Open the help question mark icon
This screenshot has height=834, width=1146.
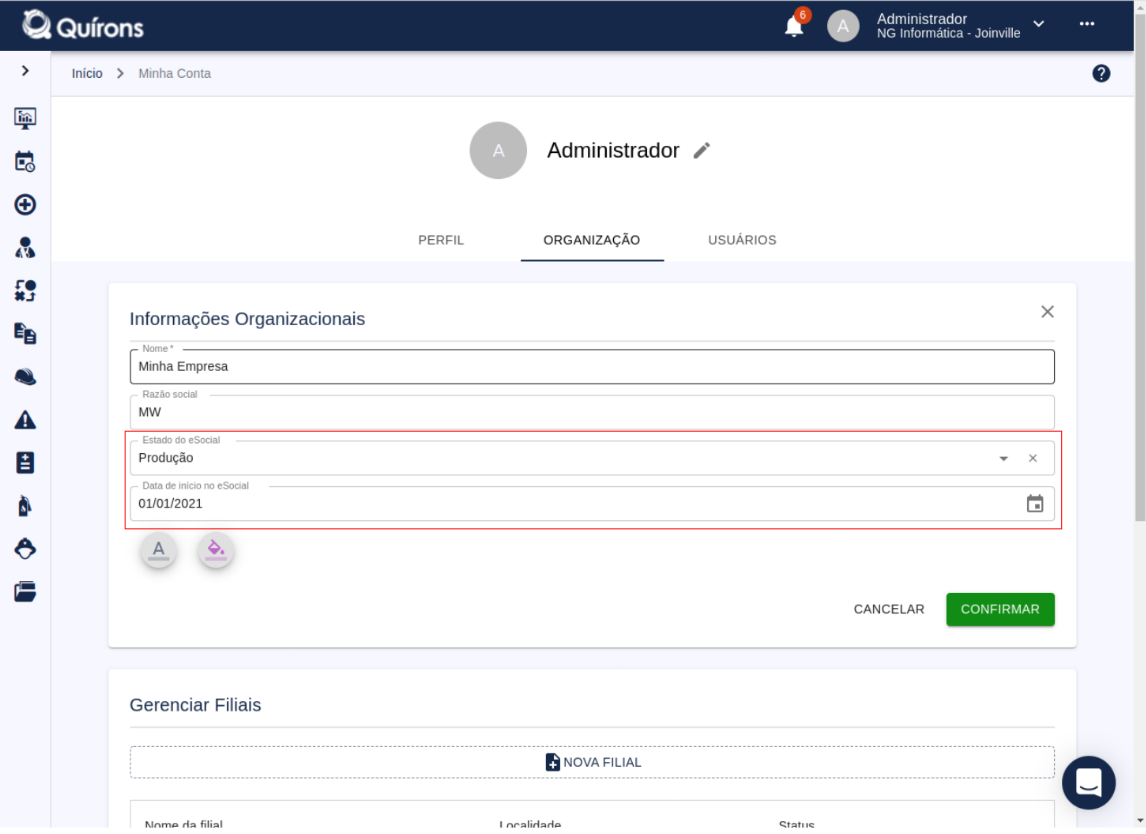(1101, 73)
